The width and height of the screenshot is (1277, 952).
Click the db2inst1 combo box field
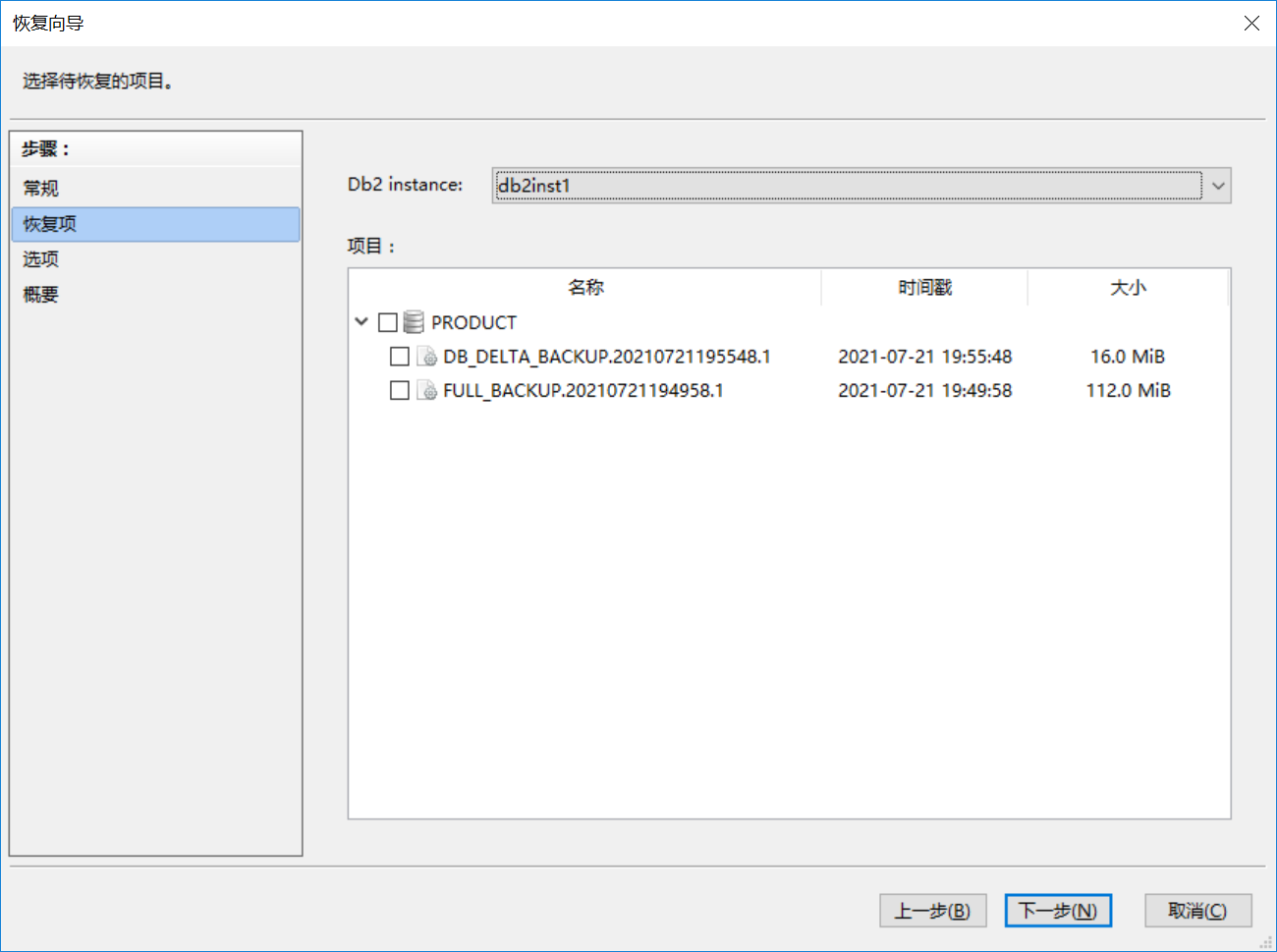point(847,186)
